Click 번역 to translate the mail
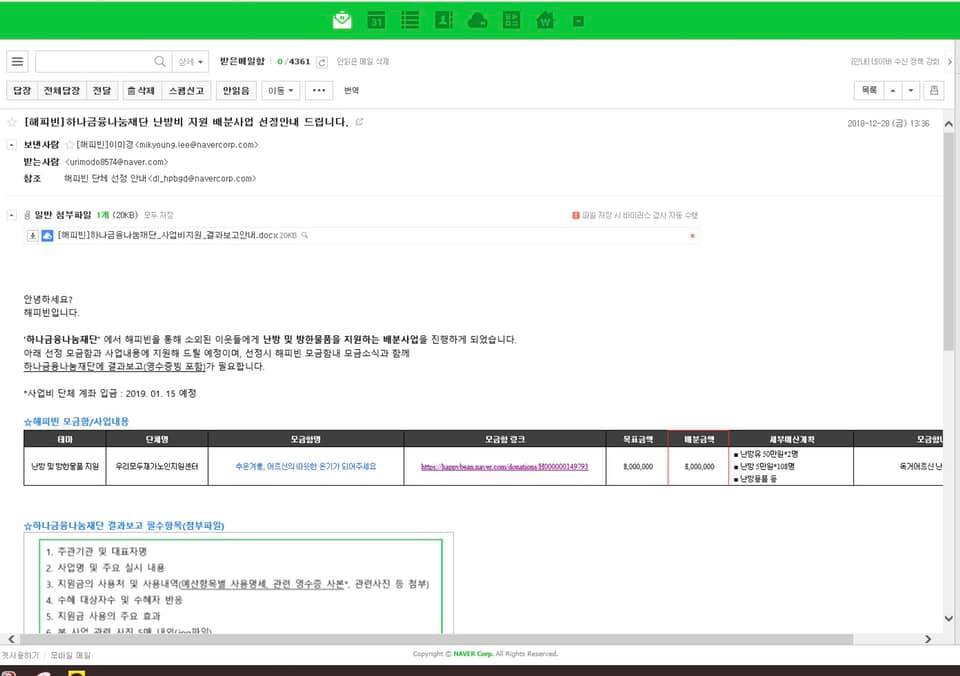960x676 pixels. pos(351,91)
